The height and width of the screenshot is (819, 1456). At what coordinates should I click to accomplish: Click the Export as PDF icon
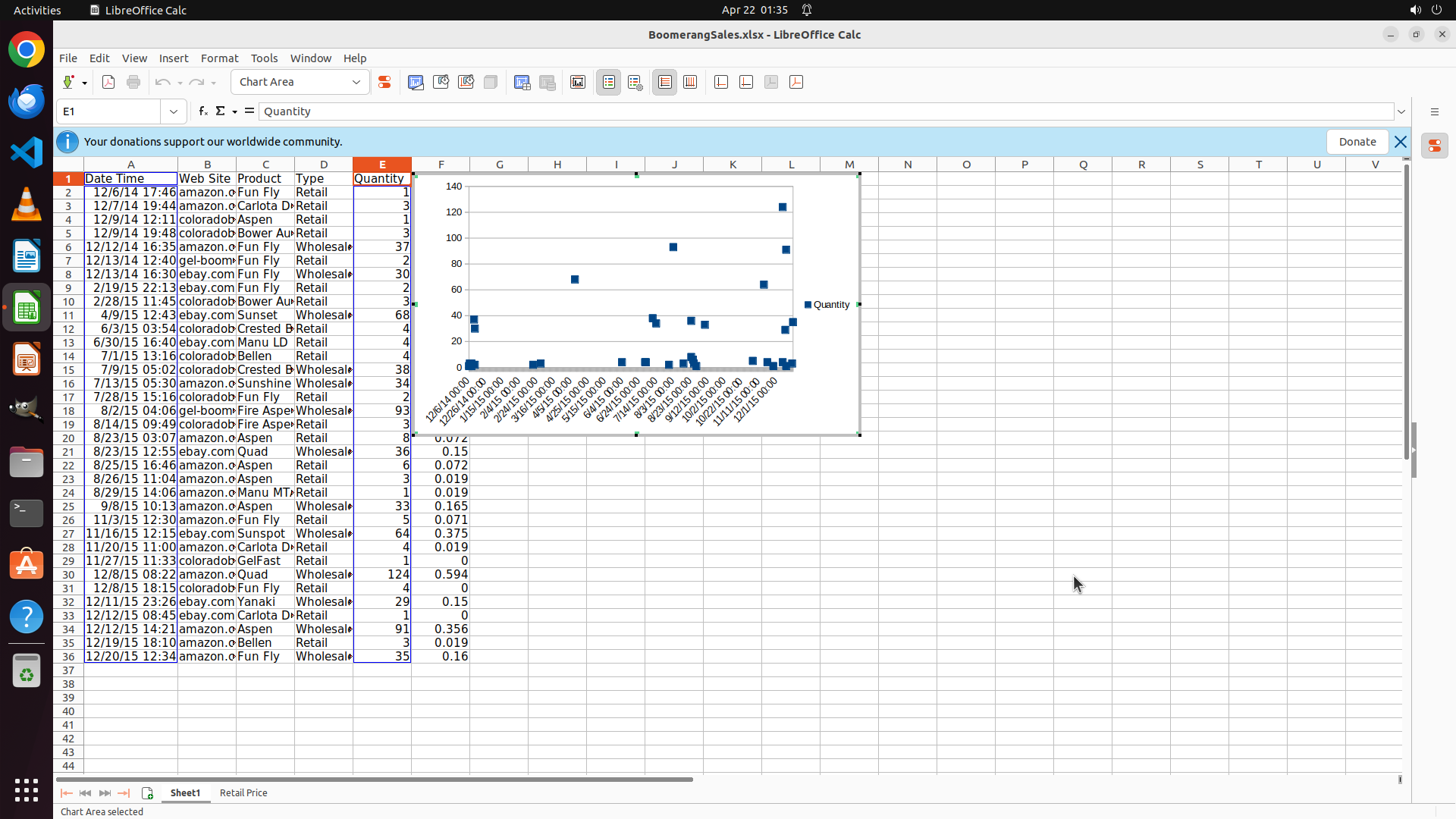tap(108, 82)
